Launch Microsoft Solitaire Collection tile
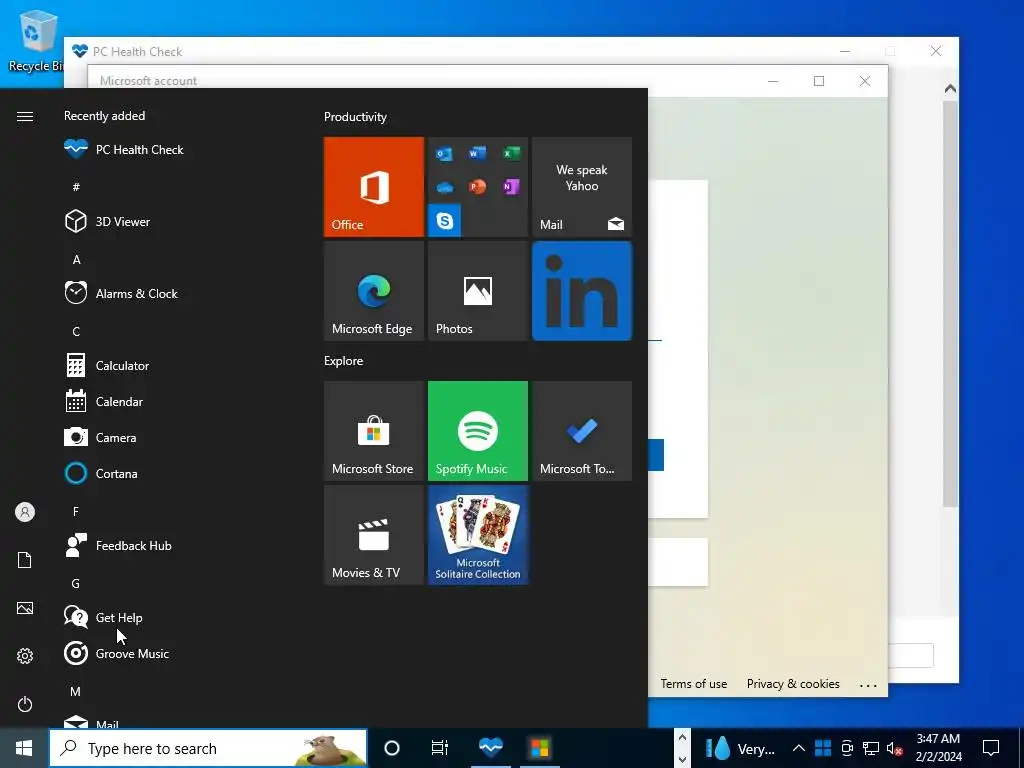The height and width of the screenshot is (768, 1024). pyautogui.click(x=478, y=535)
